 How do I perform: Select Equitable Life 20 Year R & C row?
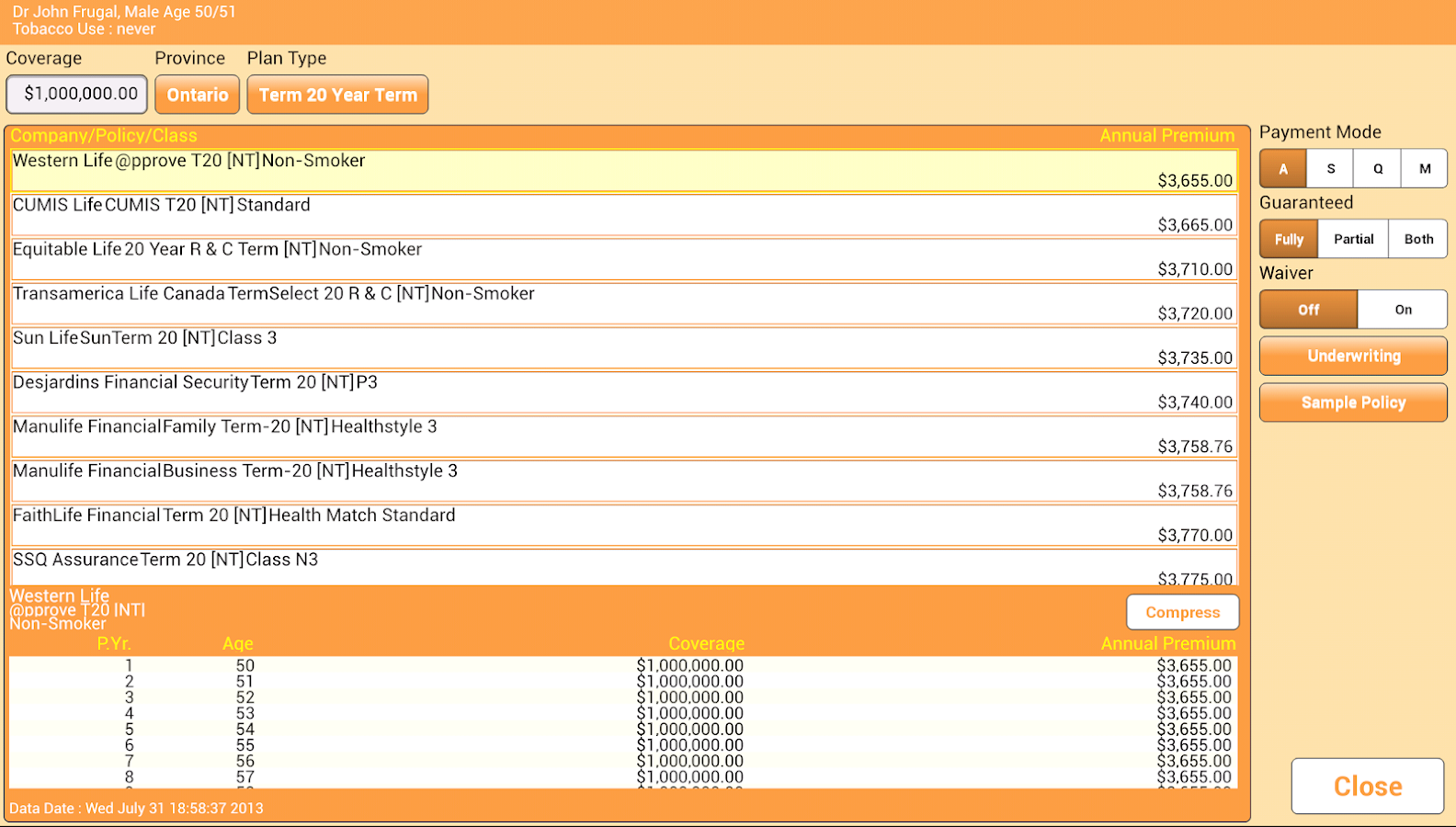click(624, 259)
